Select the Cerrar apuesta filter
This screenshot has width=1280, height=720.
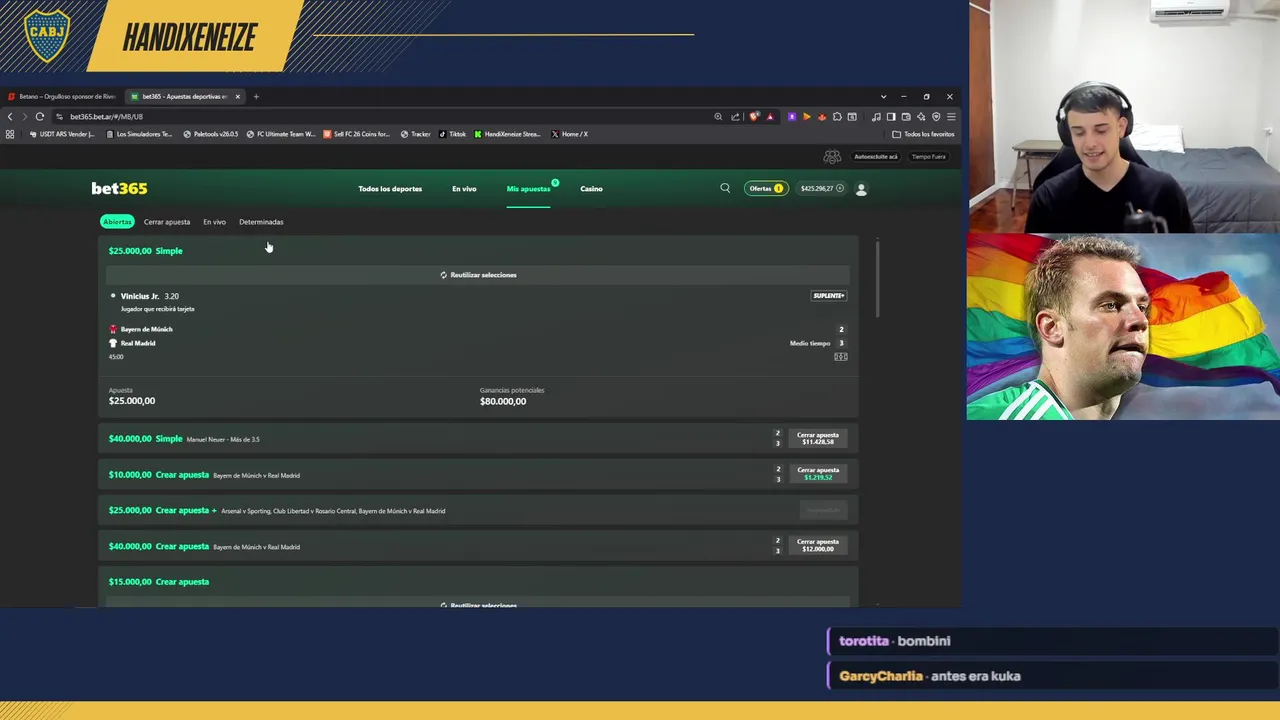coord(167,222)
